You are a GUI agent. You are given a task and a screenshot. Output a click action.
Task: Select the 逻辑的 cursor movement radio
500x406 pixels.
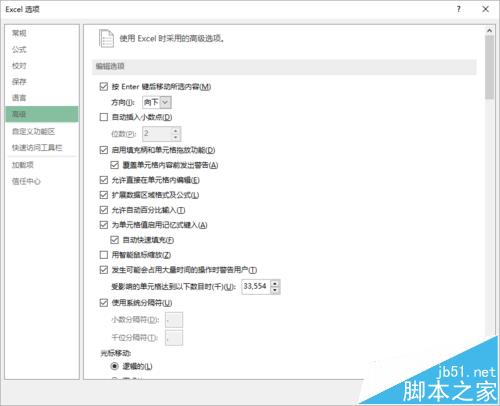coord(114,366)
